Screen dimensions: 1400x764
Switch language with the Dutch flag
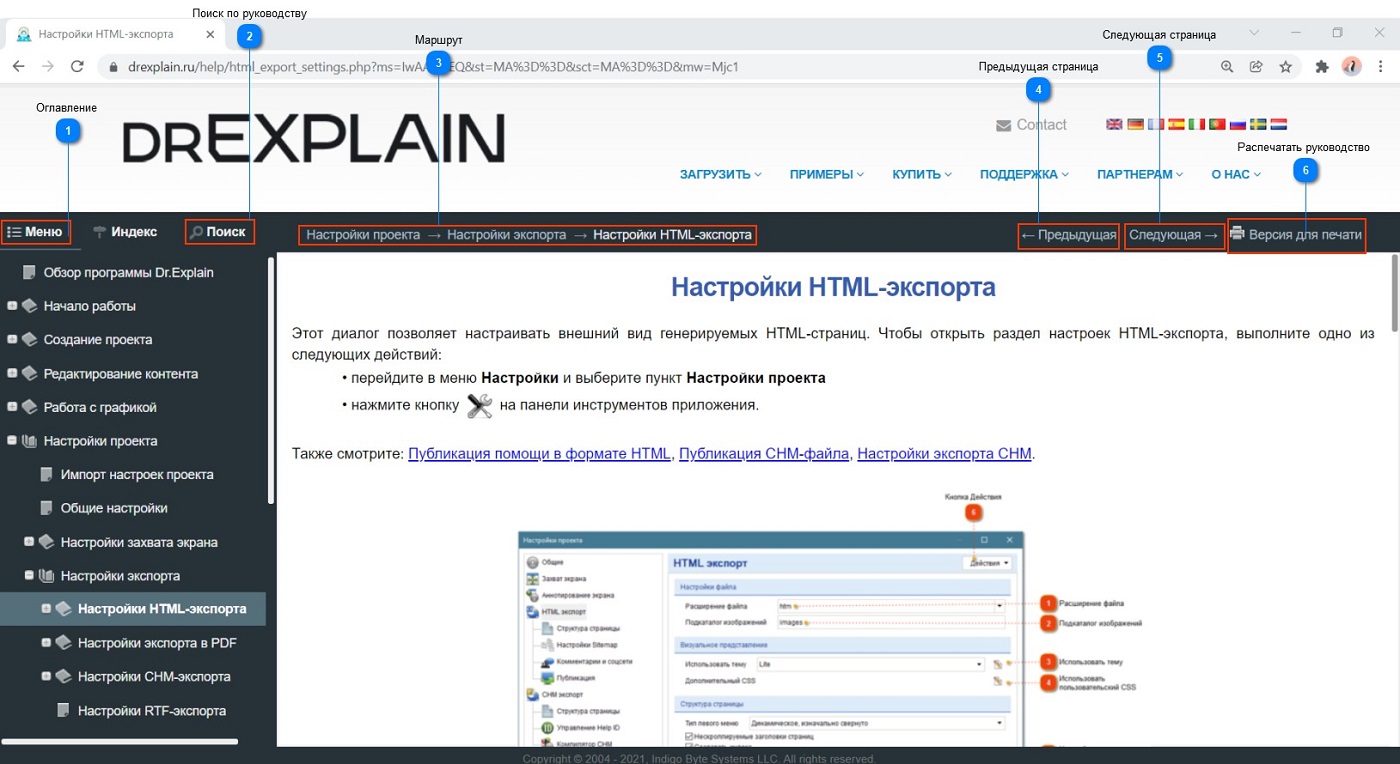coord(1279,124)
